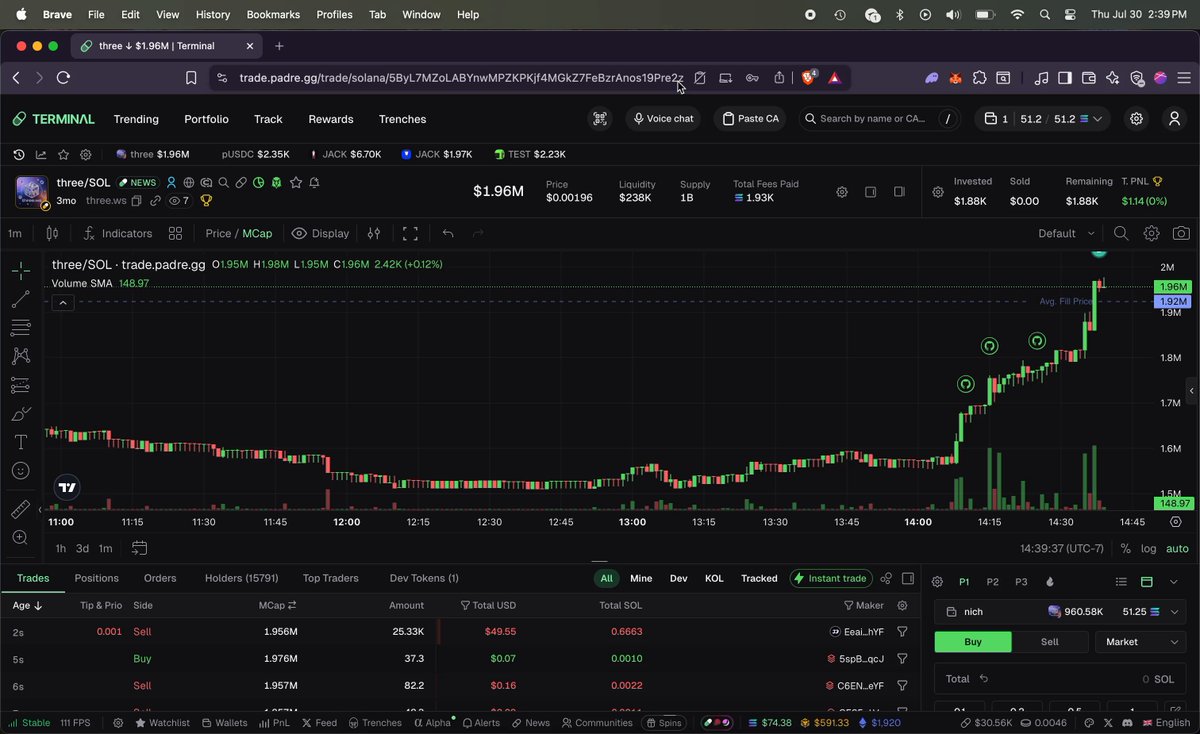Open the chart layout grid icon
This screenshot has width=1200, height=734.
[175, 233]
